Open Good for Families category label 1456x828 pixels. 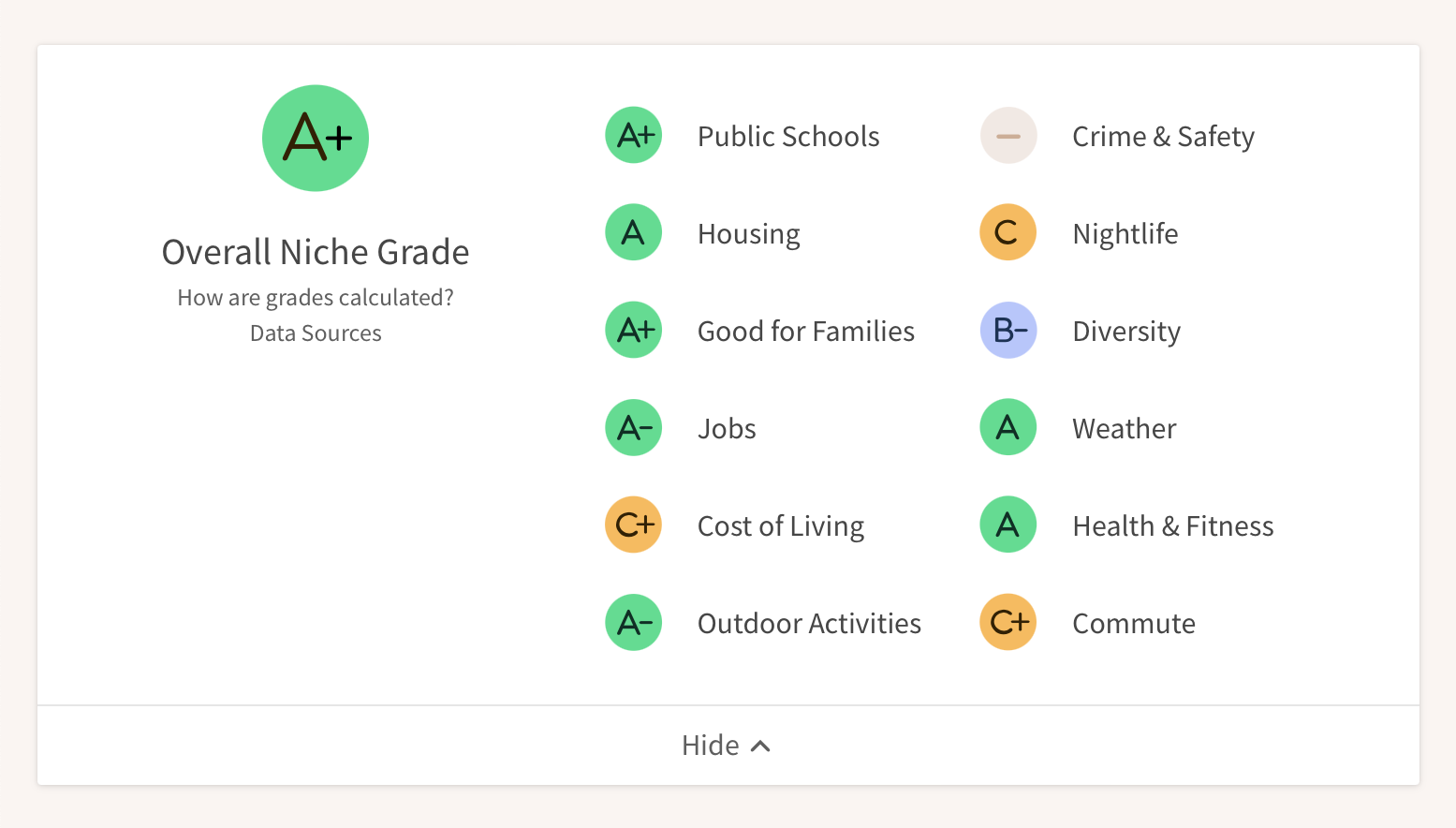(805, 332)
